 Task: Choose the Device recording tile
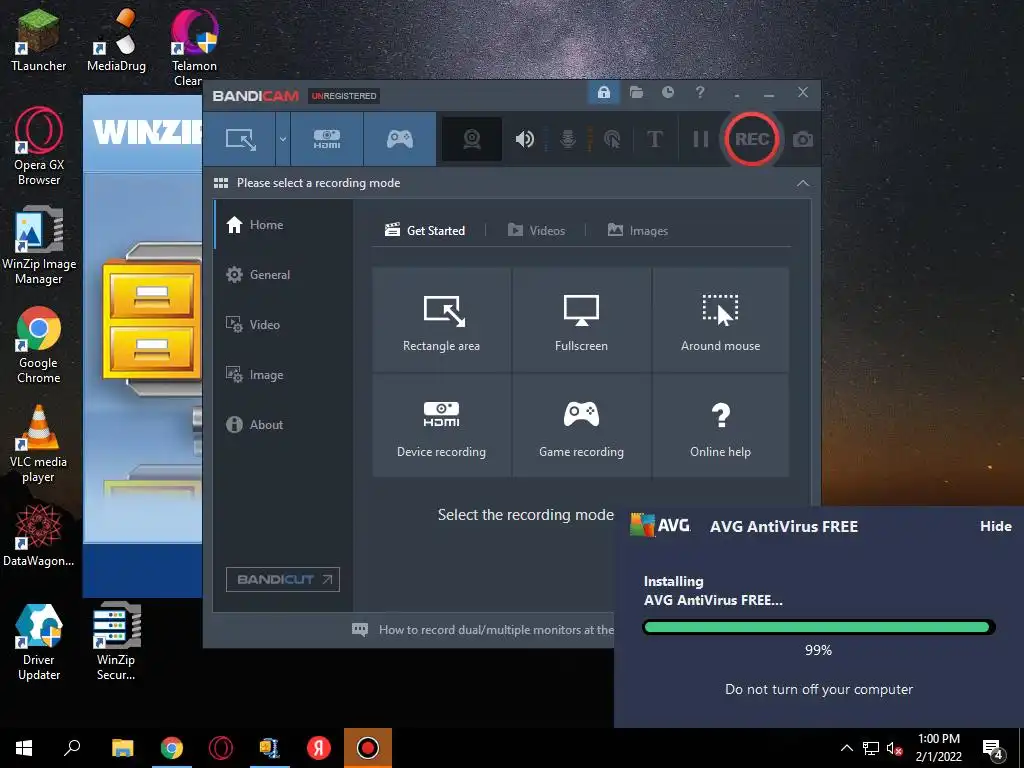pyautogui.click(x=441, y=425)
